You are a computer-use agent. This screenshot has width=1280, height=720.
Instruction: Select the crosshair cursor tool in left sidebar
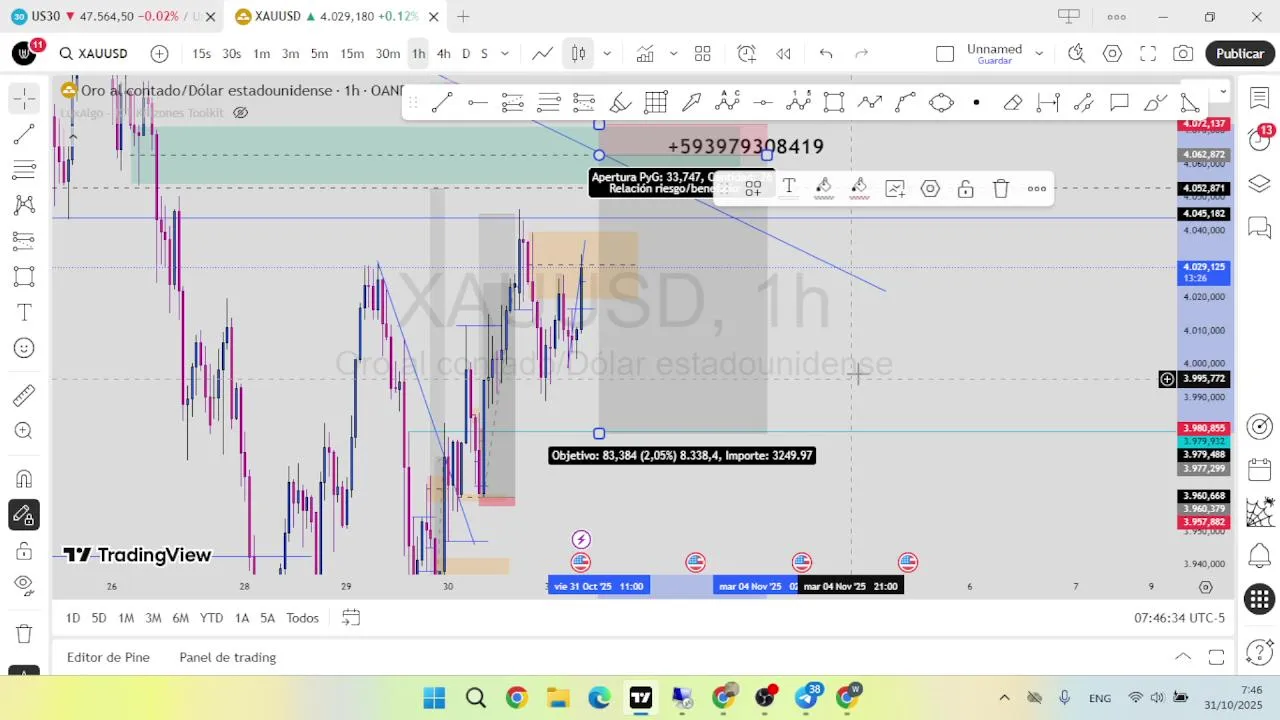click(24, 97)
